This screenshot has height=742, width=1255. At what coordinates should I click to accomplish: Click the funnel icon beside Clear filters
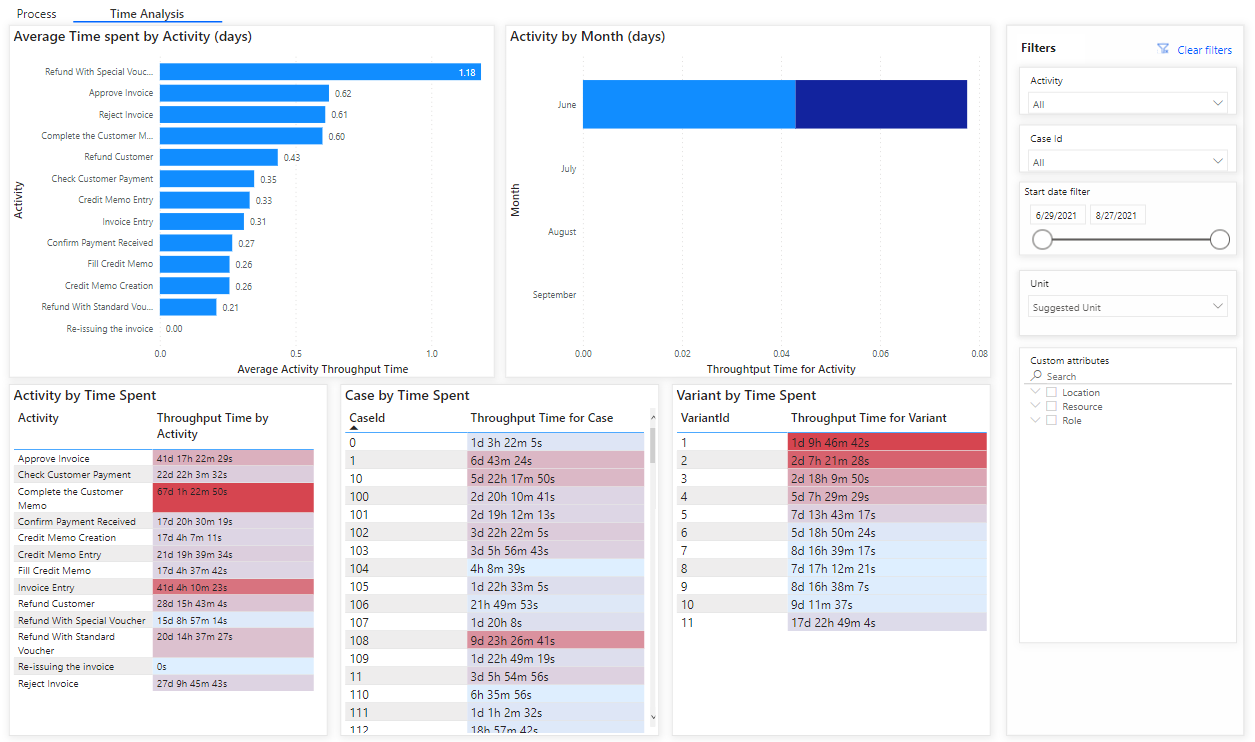tap(1162, 49)
